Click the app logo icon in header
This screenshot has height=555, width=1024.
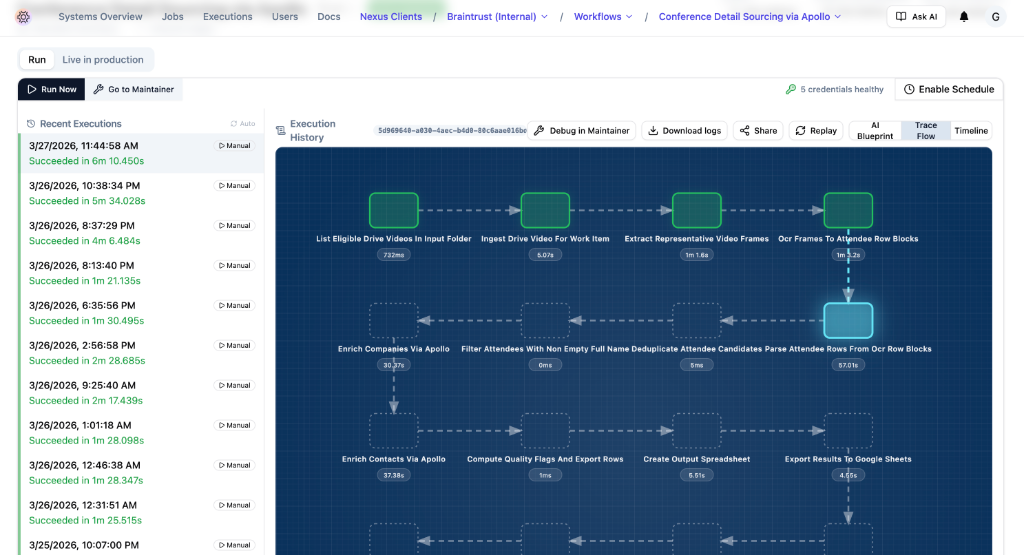[24, 17]
